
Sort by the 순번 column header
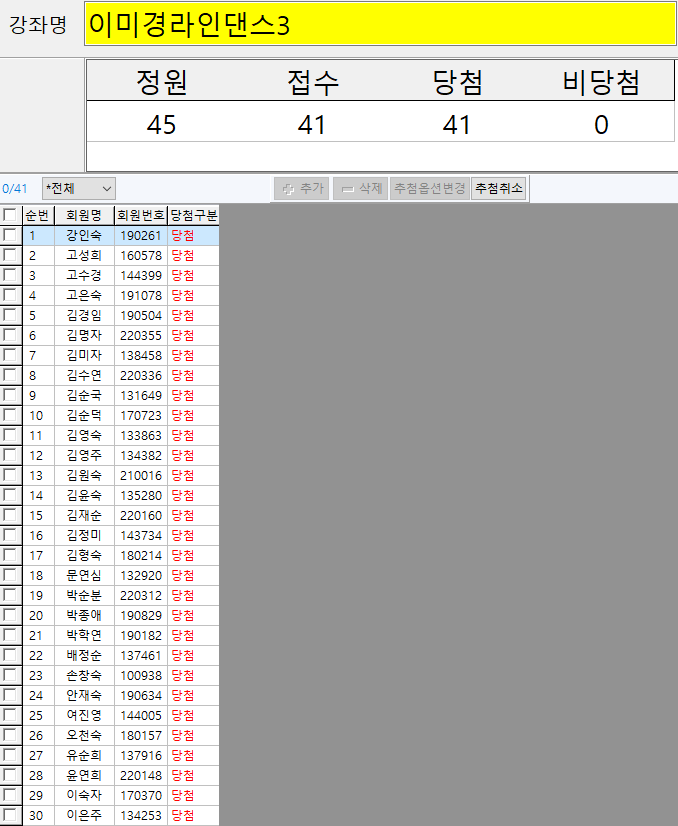[38, 215]
